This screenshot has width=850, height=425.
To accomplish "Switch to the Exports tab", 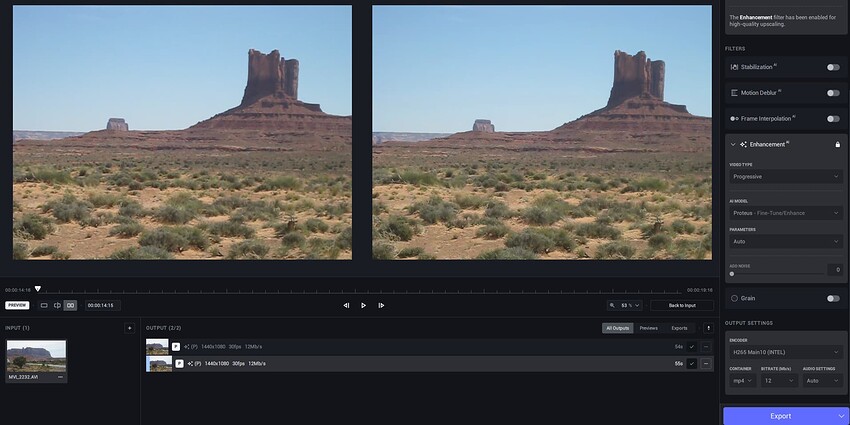I will click(679, 328).
